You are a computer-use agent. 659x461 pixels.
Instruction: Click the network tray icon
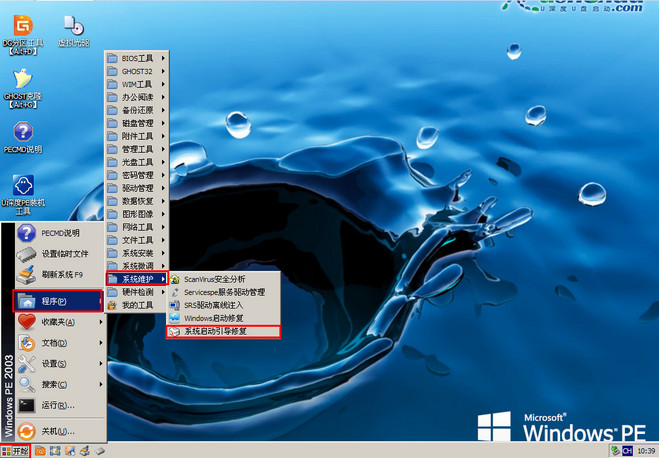[615, 451]
